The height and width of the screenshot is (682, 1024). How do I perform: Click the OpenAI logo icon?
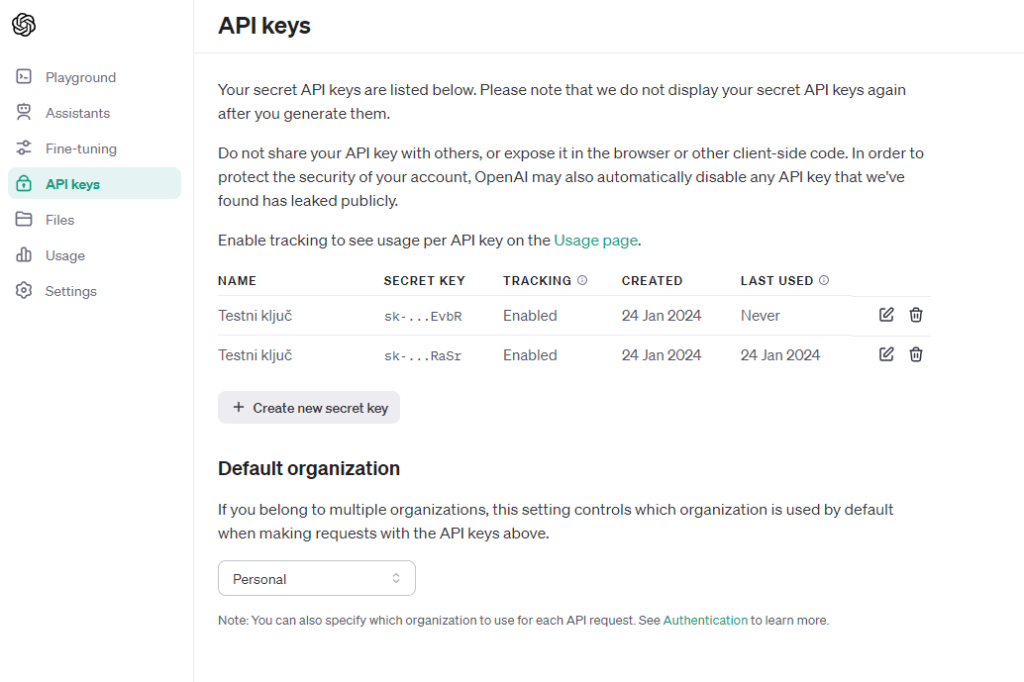[x=24, y=23]
